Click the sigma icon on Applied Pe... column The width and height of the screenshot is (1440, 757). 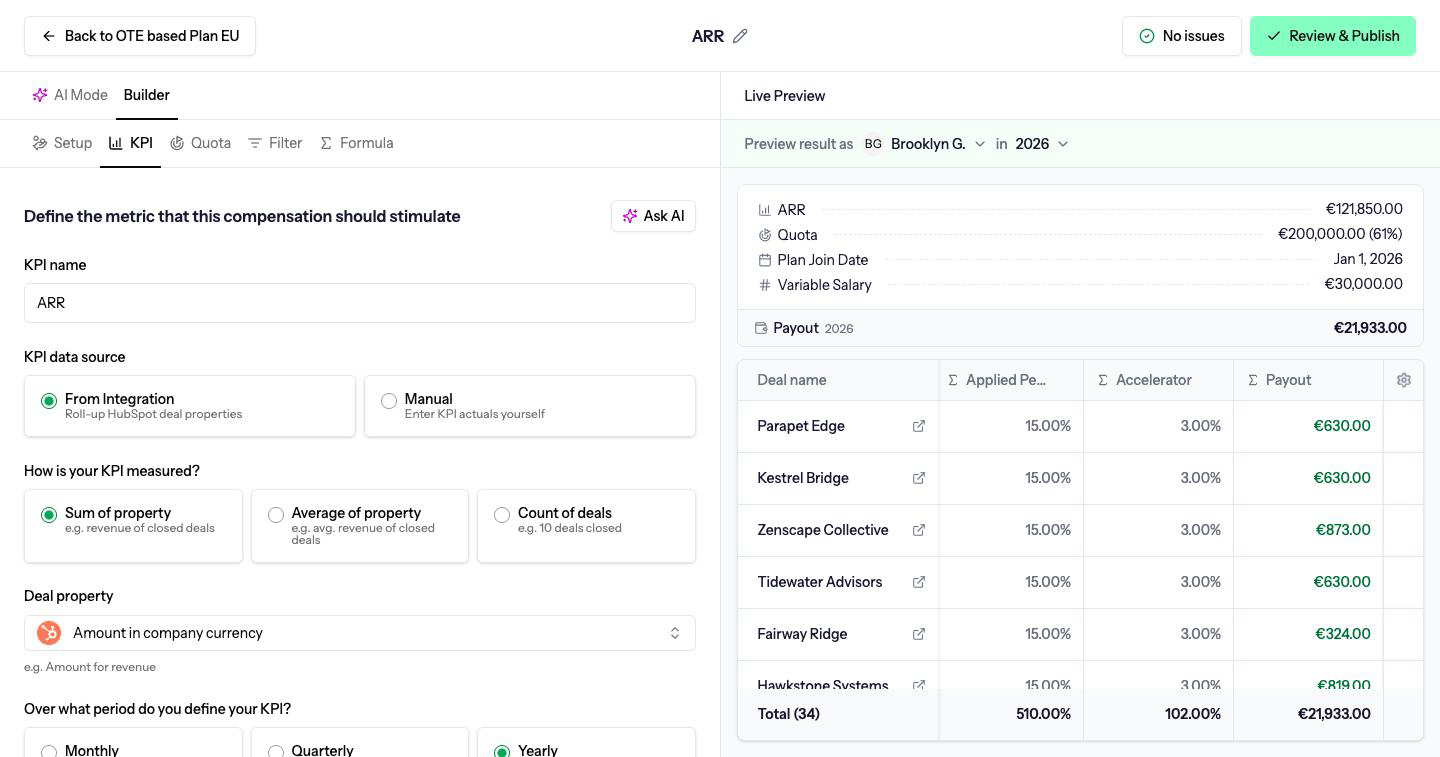[x=953, y=380]
